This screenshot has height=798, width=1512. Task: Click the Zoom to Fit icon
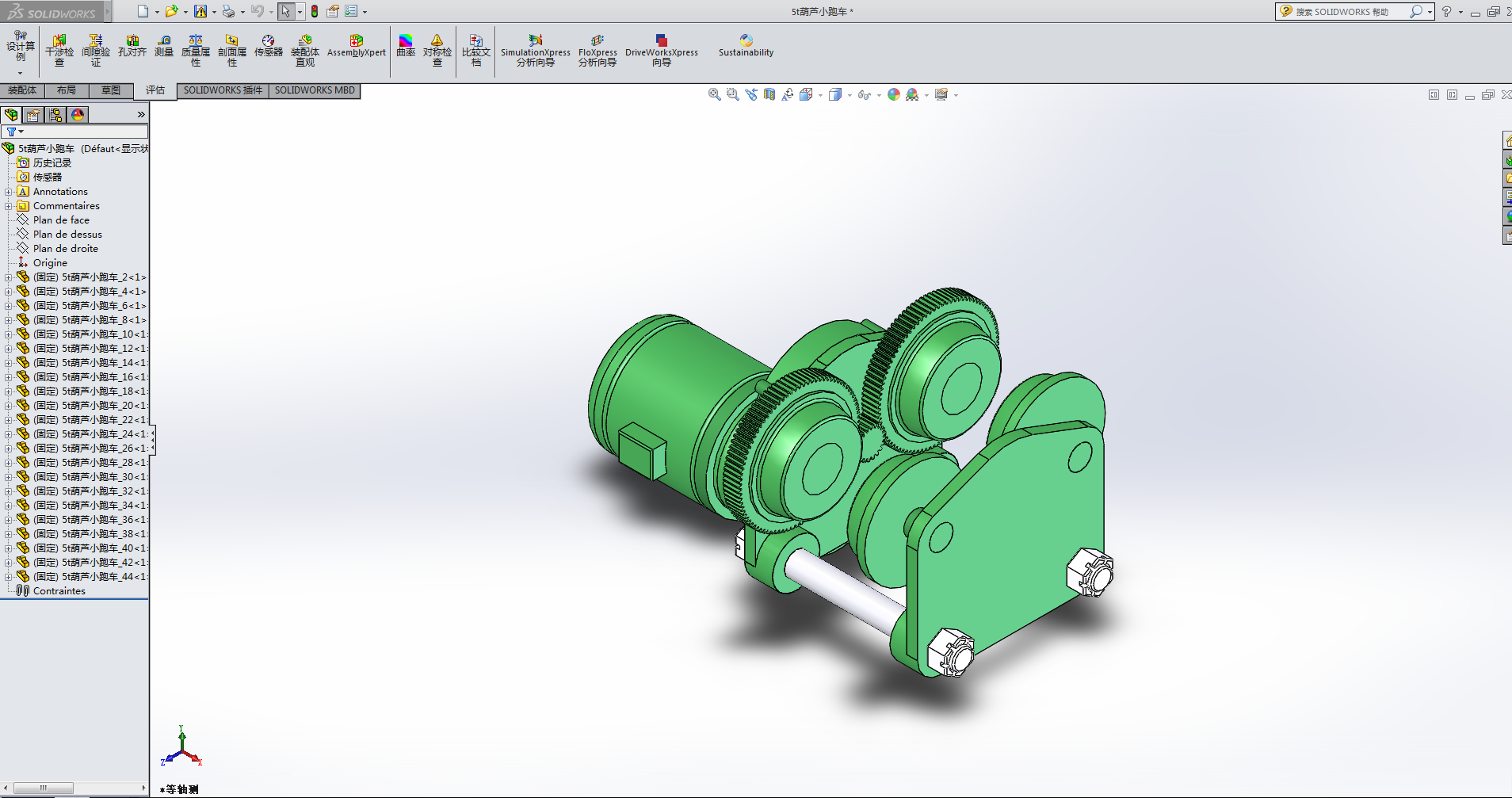tap(714, 94)
